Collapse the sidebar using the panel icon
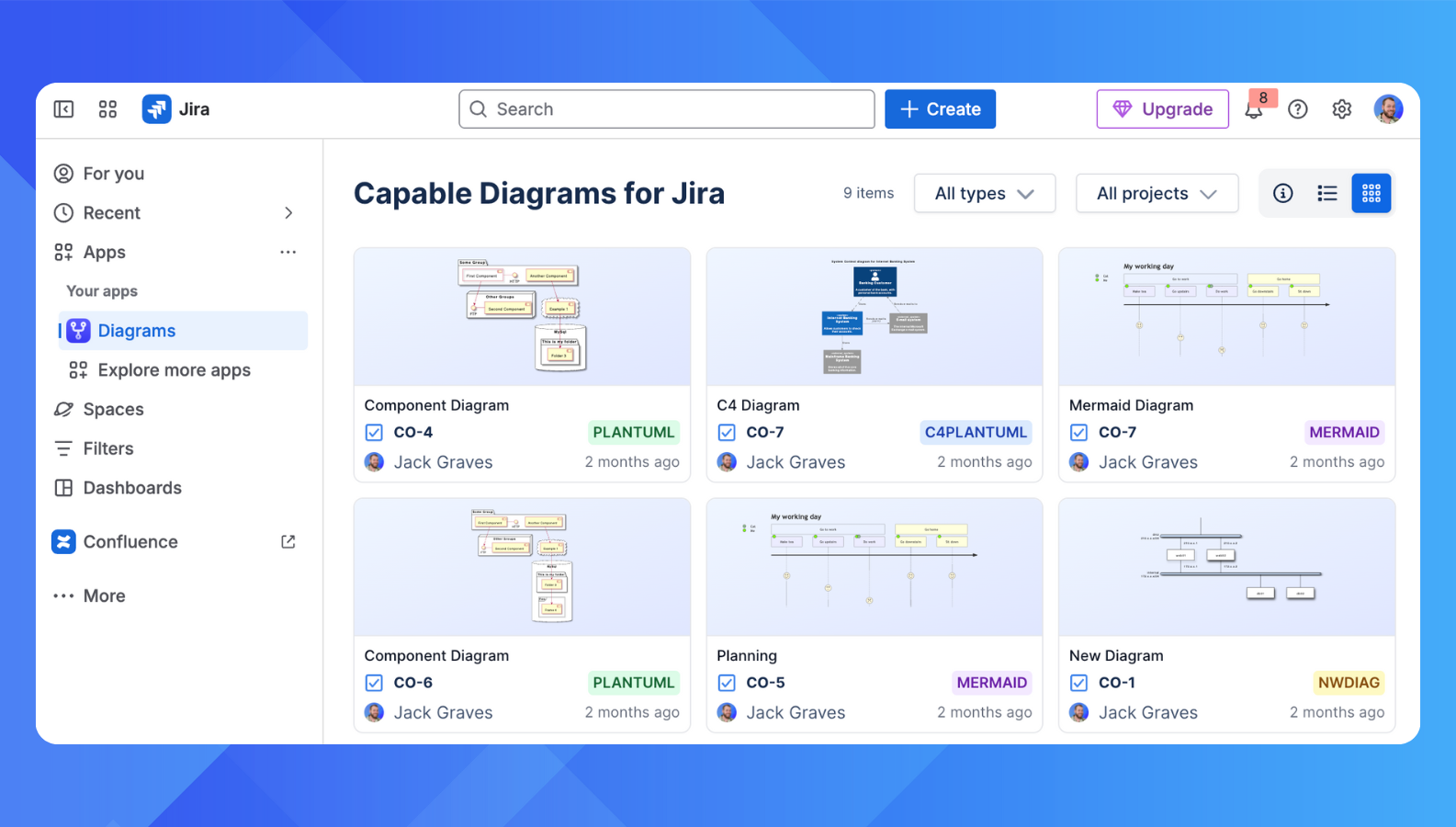This screenshot has height=827, width=1456. pos(63,109)
